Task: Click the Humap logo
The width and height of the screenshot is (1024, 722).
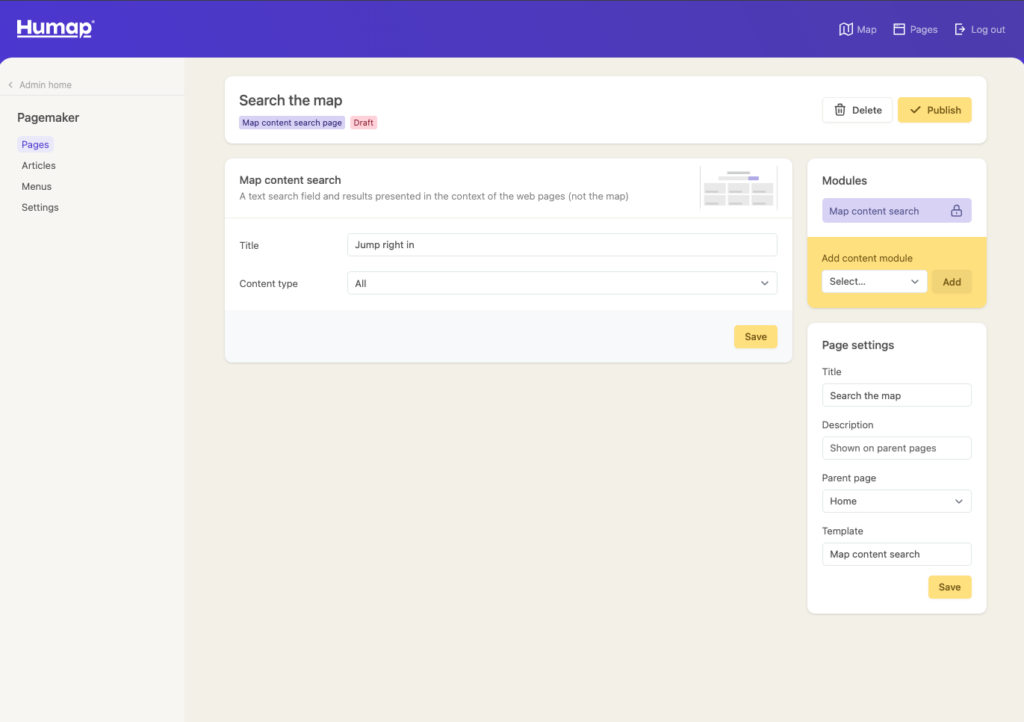Action: [x=55, y=29]
